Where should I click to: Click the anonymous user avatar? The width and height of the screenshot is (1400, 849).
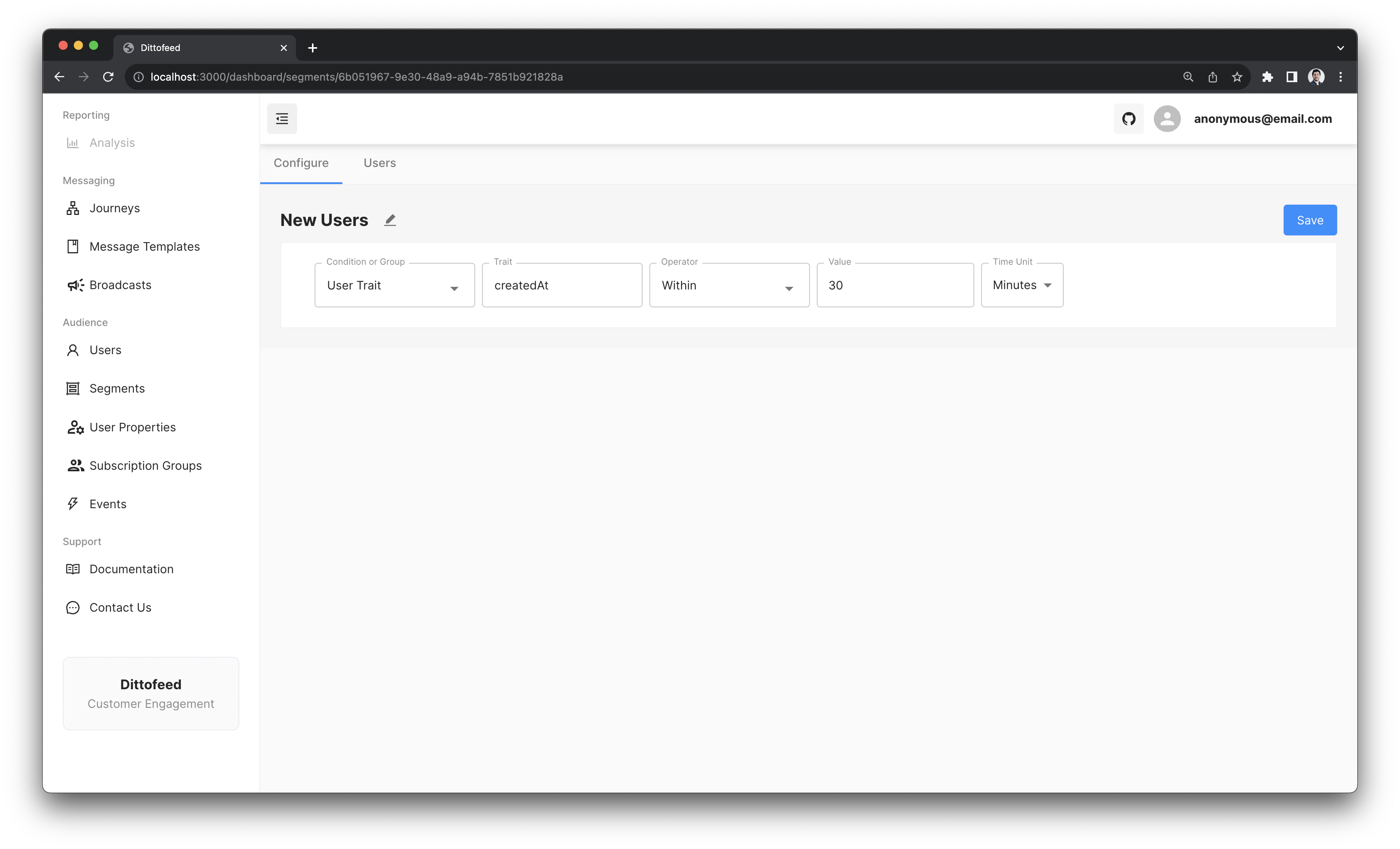pos(1167,119)
